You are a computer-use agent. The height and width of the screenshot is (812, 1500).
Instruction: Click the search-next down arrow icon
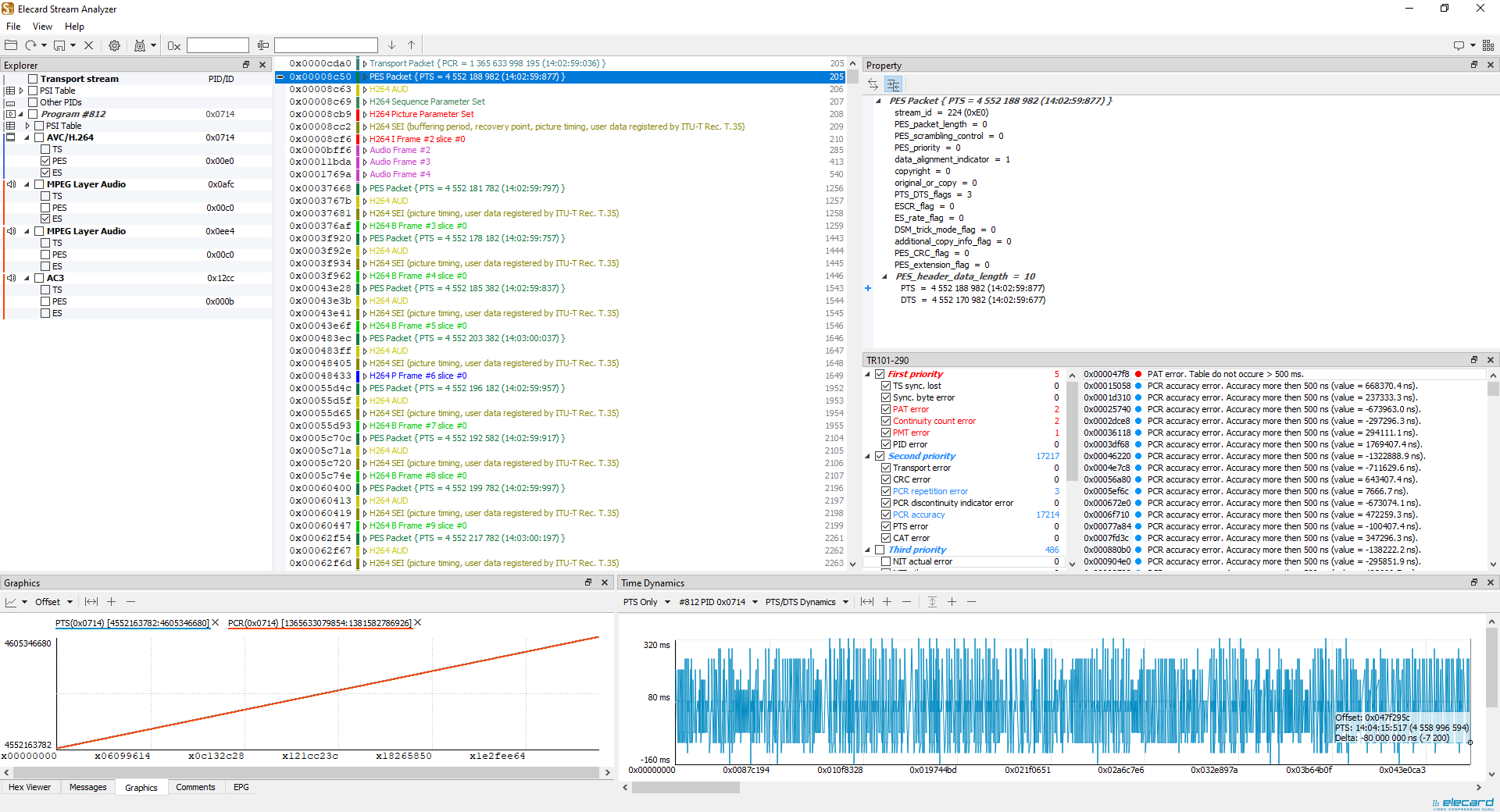click(391, 45)
